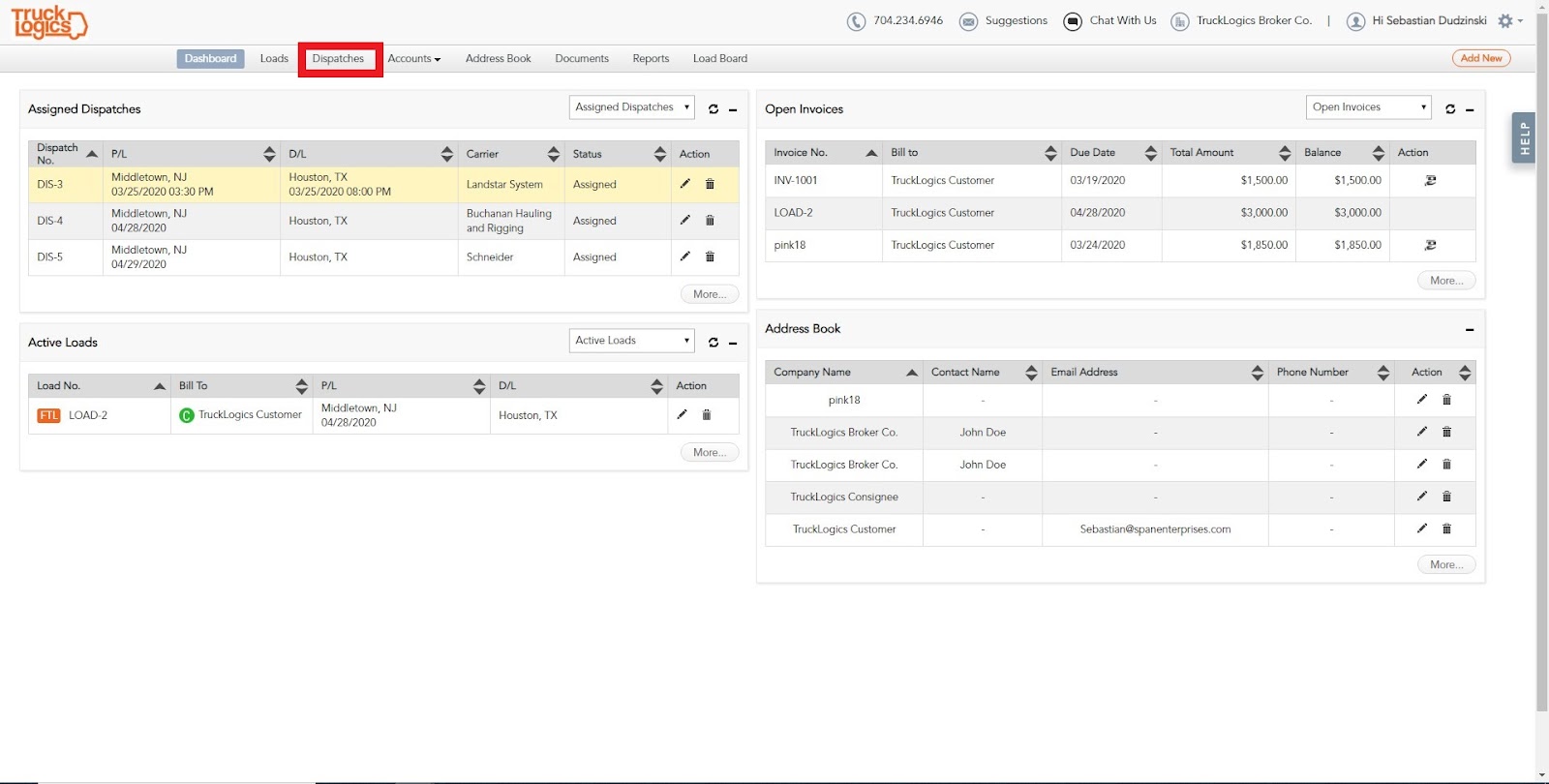The width and height of the screenshot is (1549, 784).
Task: Collapse the Assigned Dispatches panel
Action: click(733, 110)
